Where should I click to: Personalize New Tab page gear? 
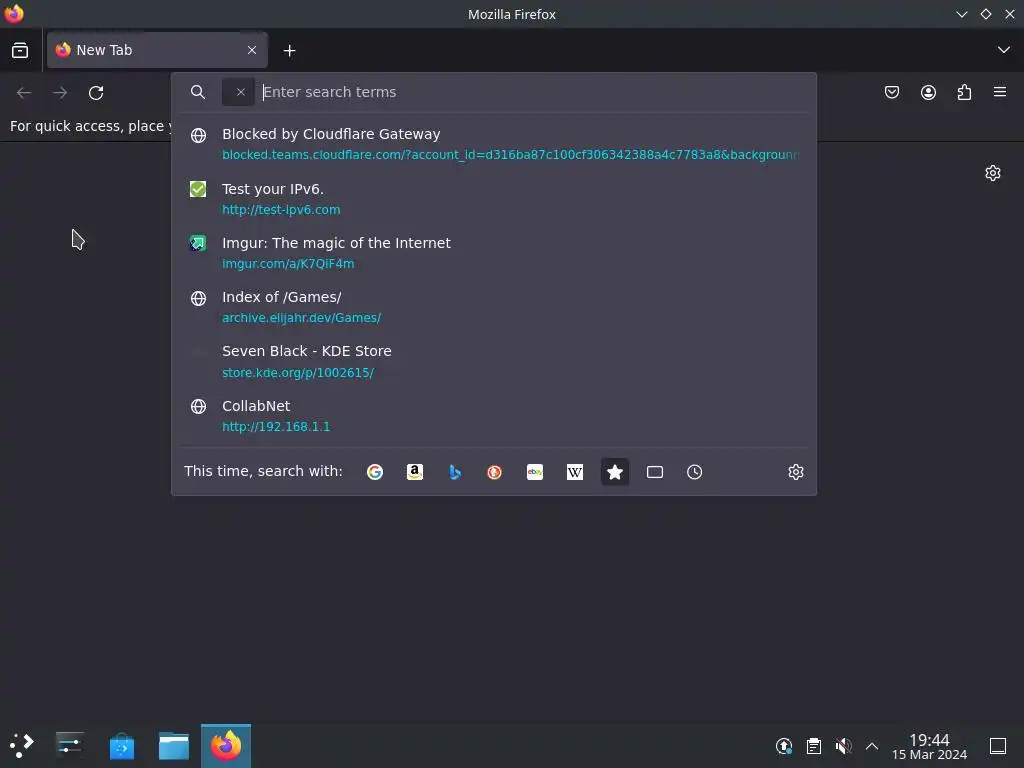(x=993, y=173)
